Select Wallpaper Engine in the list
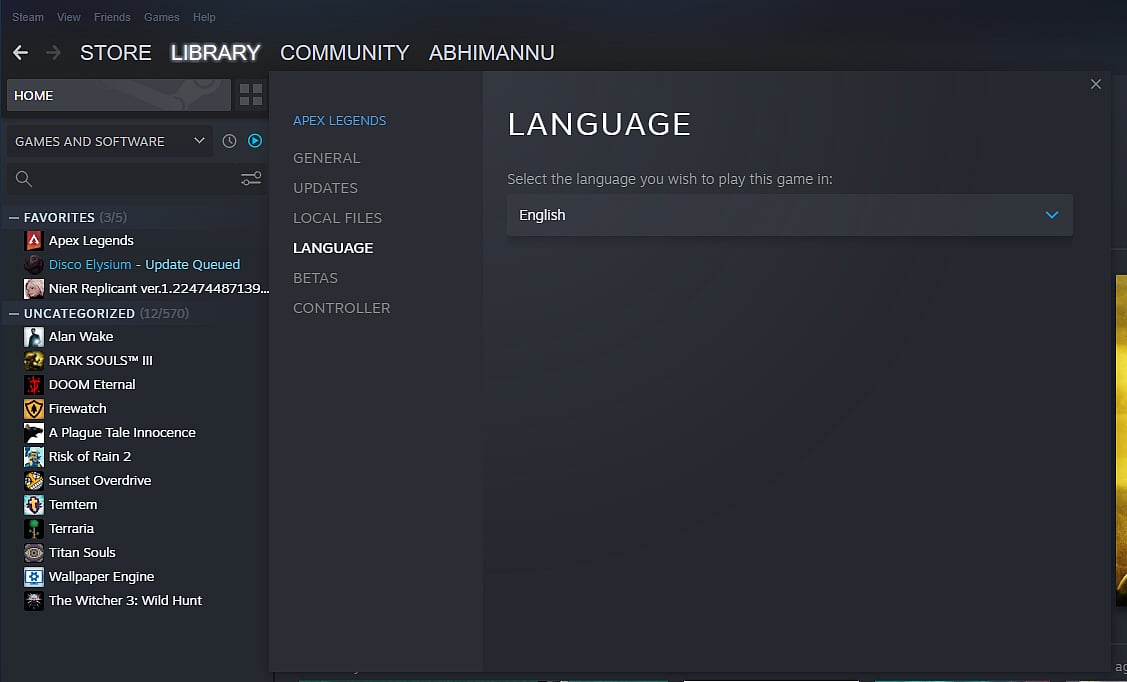Image resolution: width=1127 pixels, height=682 pixels. click(x=101, y=576)
